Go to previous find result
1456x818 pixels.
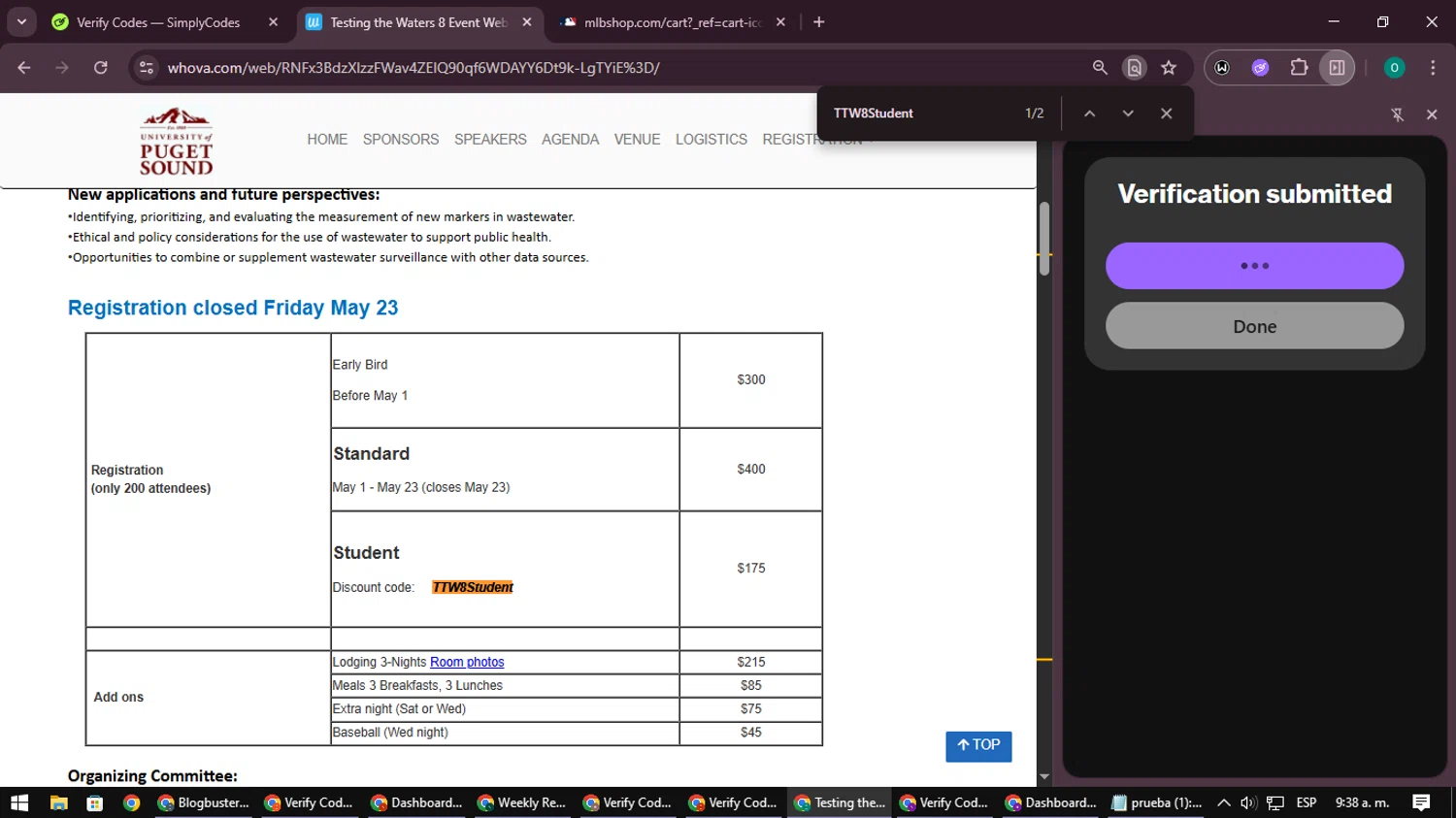coord(1090,114)
